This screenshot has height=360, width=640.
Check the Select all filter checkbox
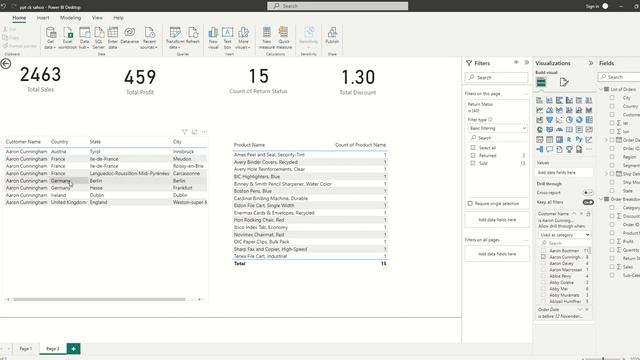click(x=473, y=148)
